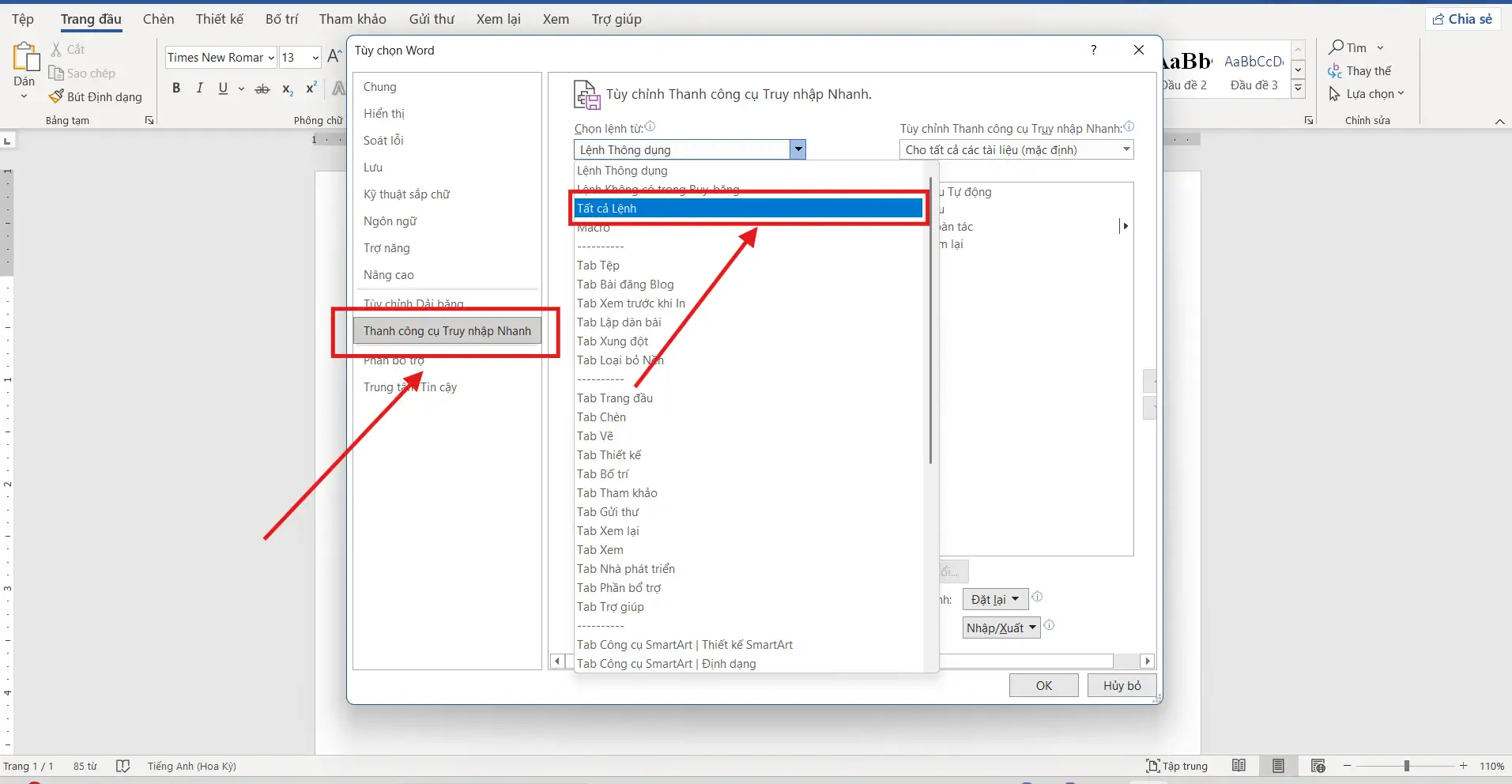
Task: Open the Đặt lại dropdown button
Action: [x=994, y=599]
